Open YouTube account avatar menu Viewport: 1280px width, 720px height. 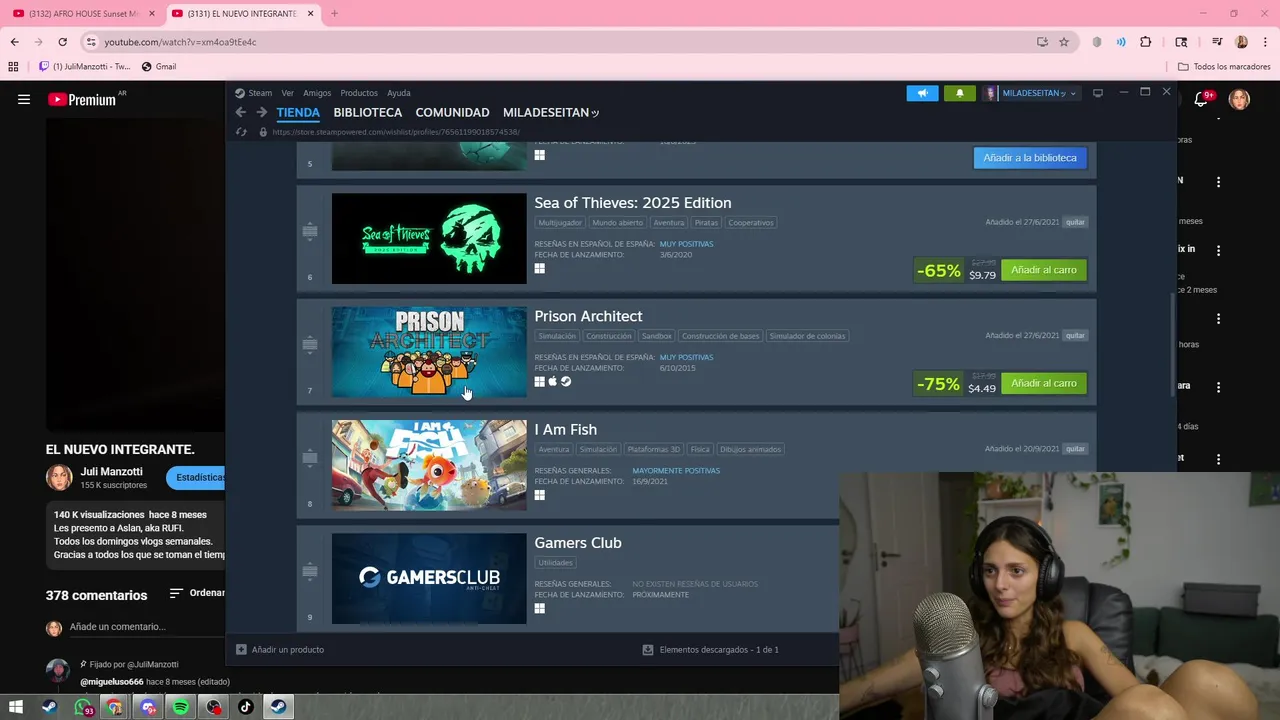point(1239,99)
